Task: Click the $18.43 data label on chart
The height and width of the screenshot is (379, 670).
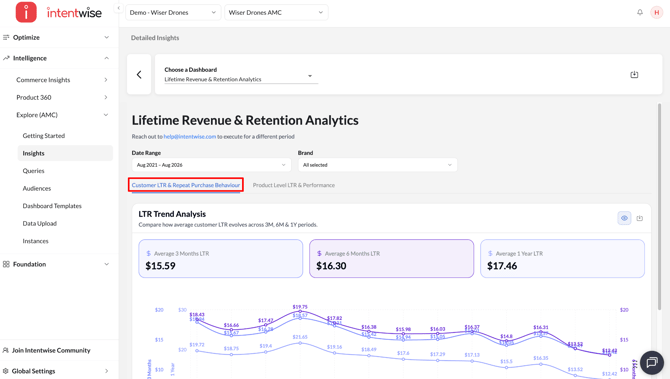Action: pos(197,314)
